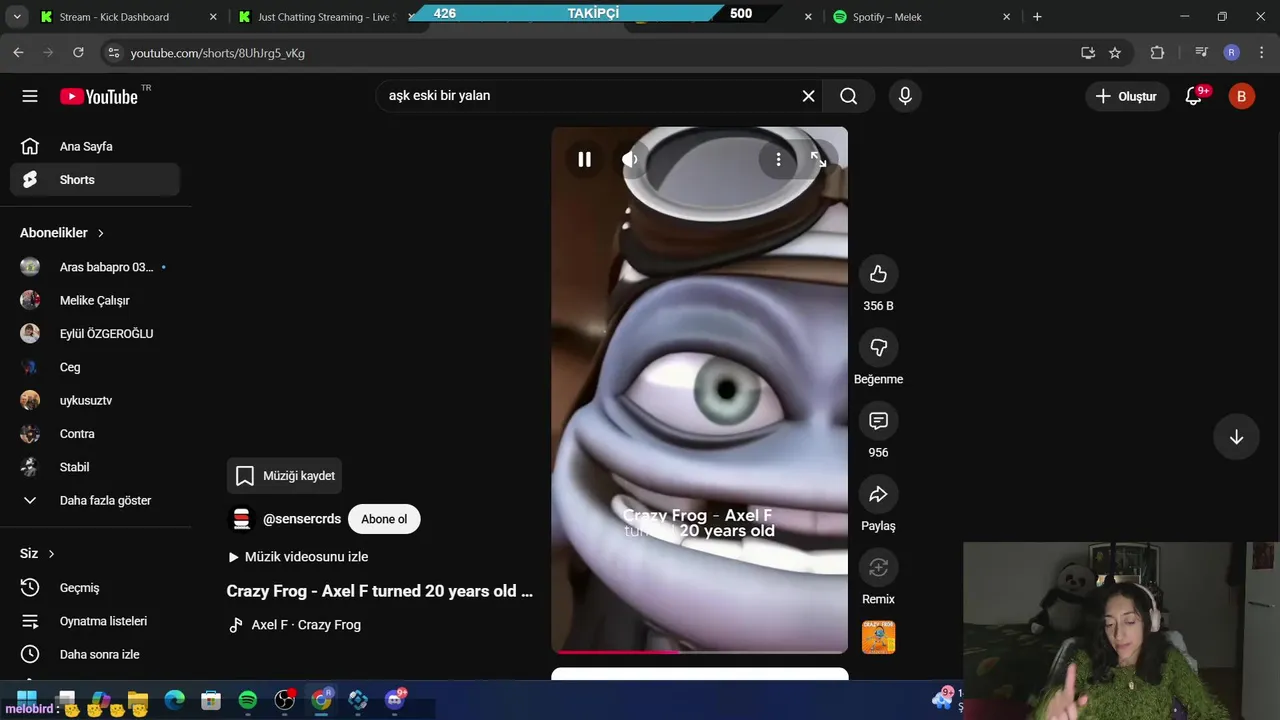Open Oynatma listeleri playlists
The height and width of the screenshot is (720, 1280).
95,621
